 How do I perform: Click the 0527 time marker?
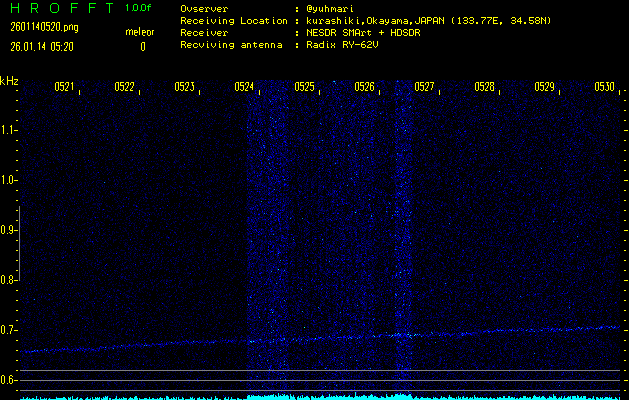click(x=425, y=87)
